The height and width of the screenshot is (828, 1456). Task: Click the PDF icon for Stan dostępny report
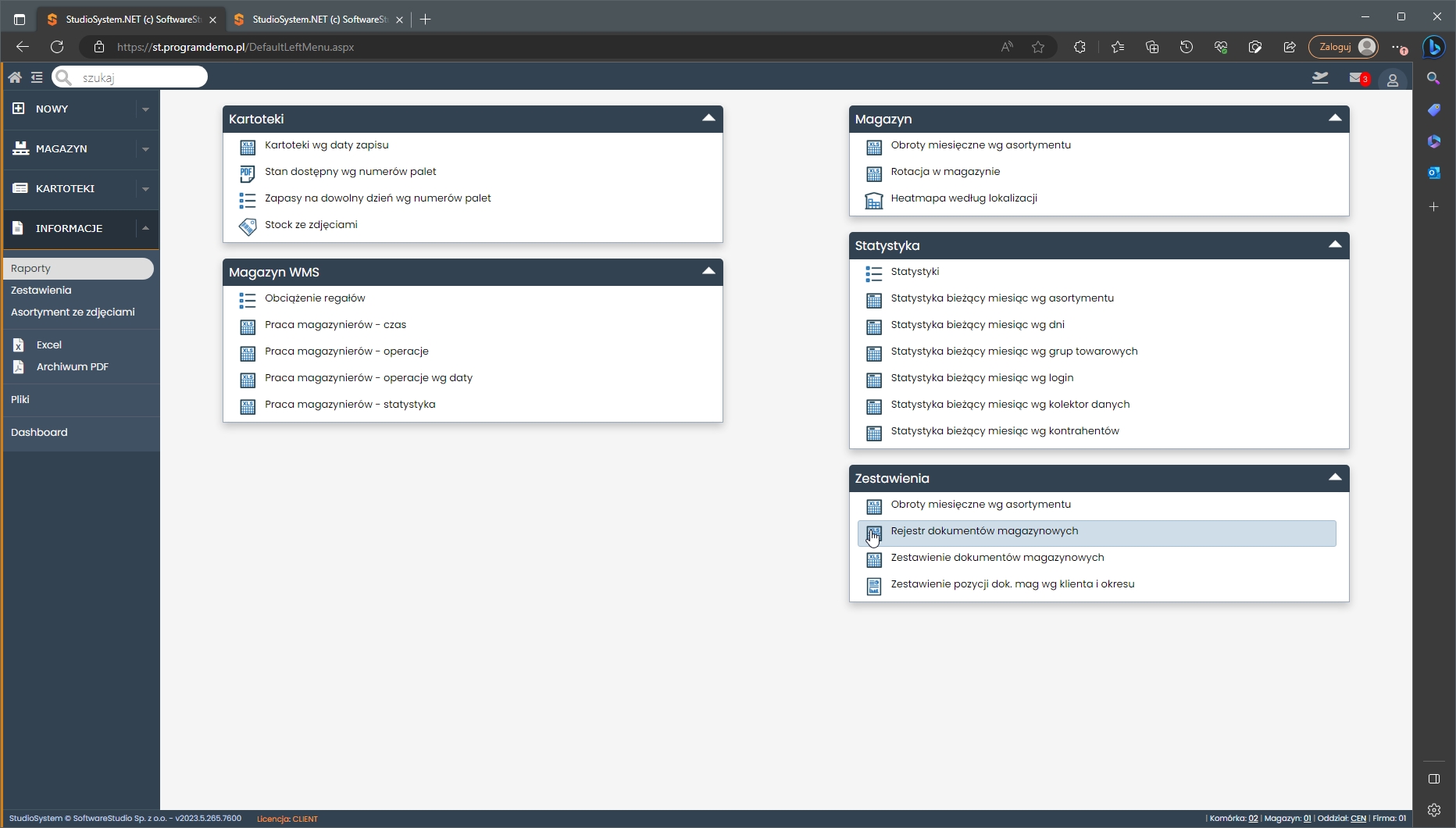[248, 173]
